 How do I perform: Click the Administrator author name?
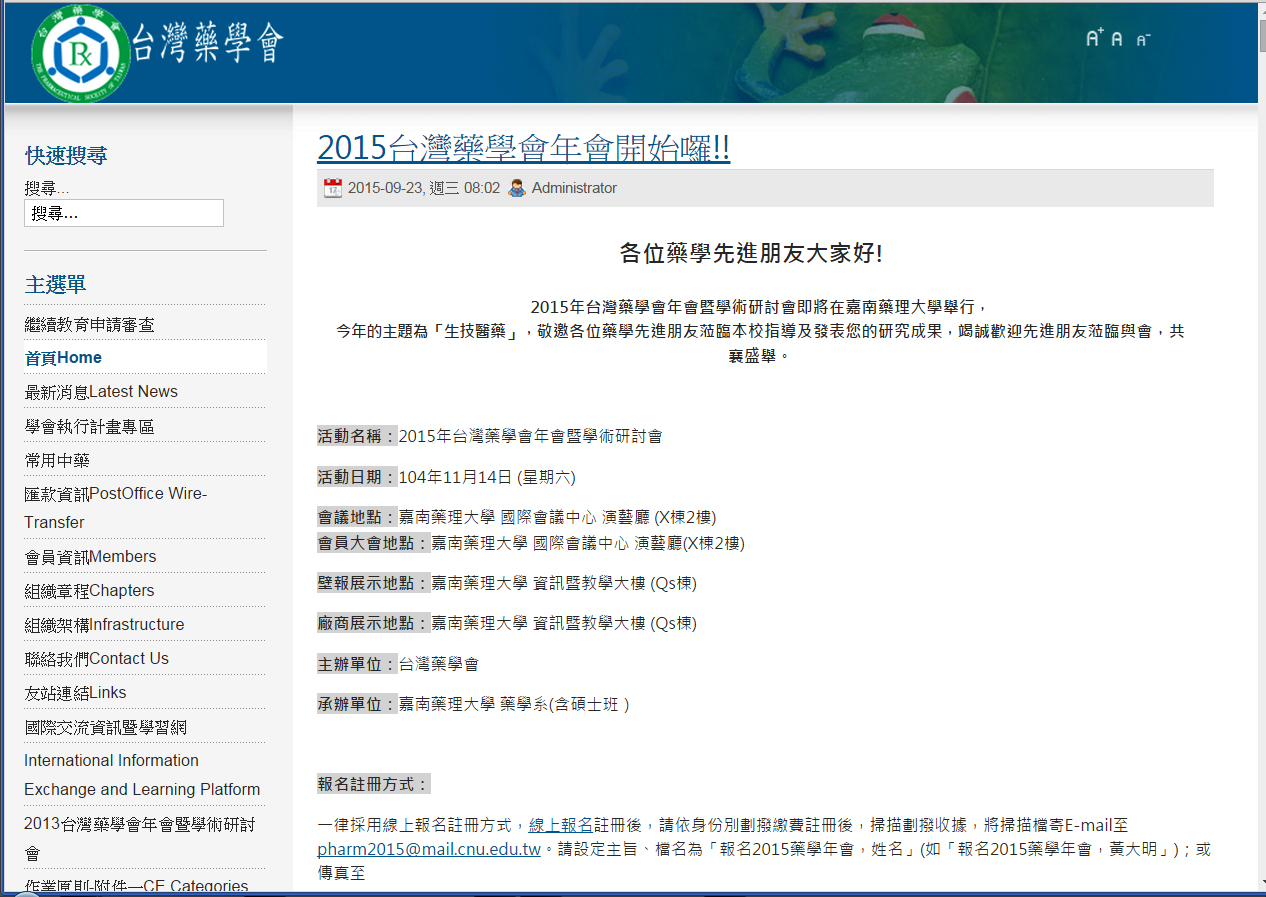pos(574,188)
